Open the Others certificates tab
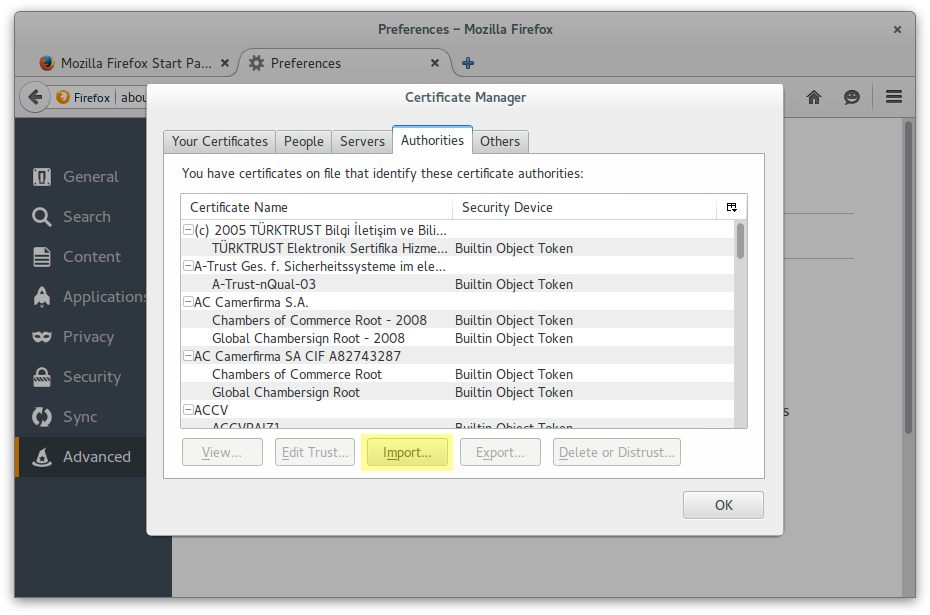930x615 pixels. click(500, 142)
